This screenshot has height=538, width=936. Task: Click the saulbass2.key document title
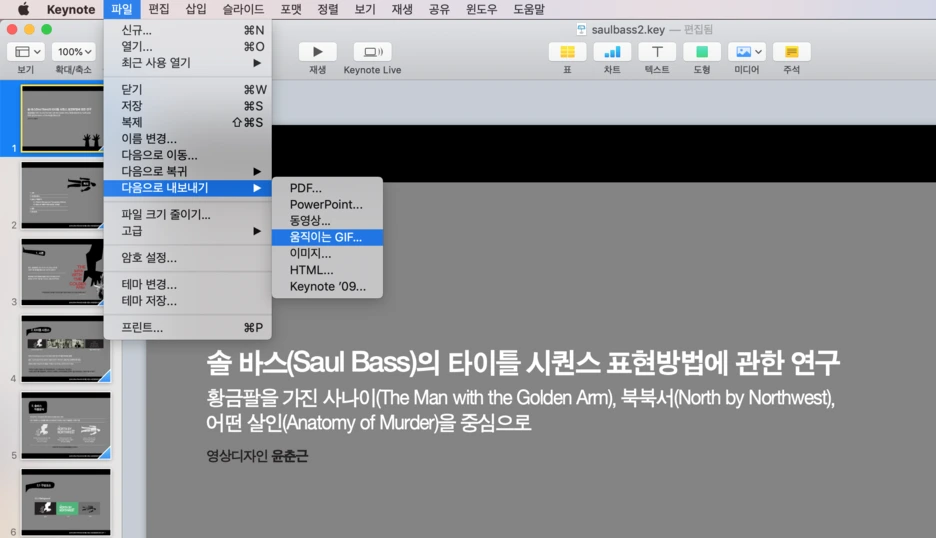coord(628,30)
